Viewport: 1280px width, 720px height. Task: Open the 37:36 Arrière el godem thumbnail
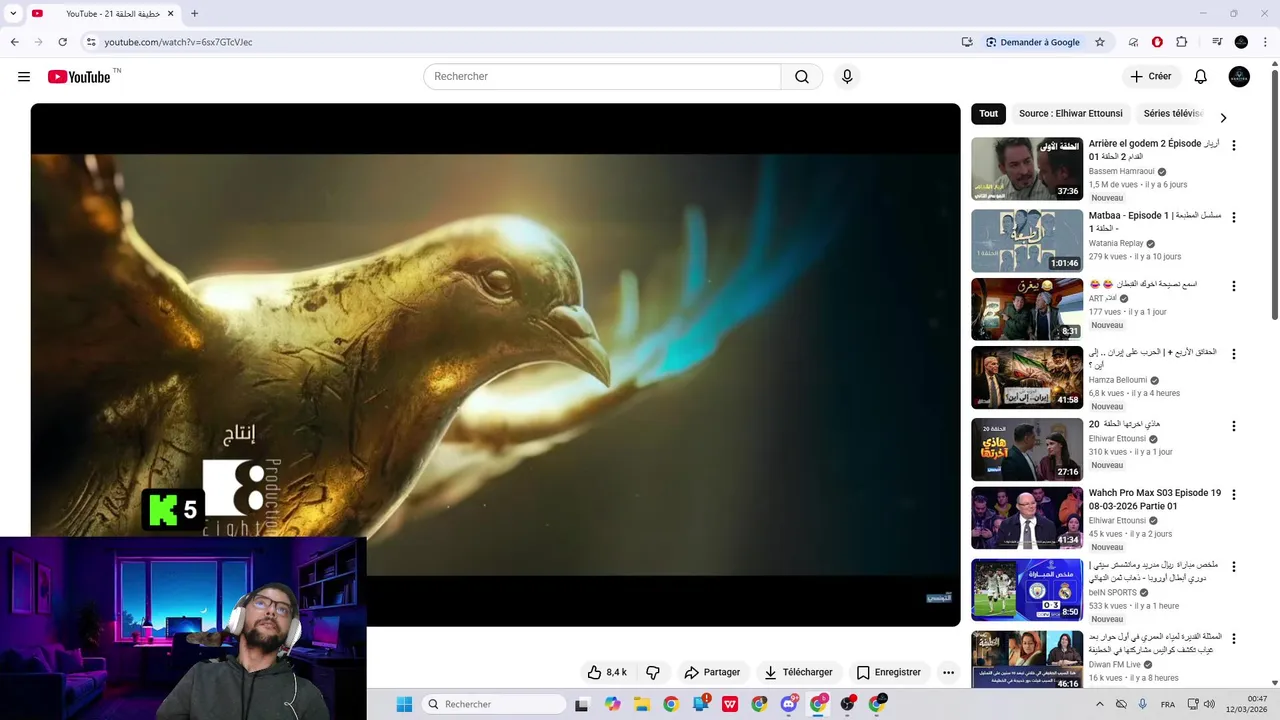coord(1027,169)
